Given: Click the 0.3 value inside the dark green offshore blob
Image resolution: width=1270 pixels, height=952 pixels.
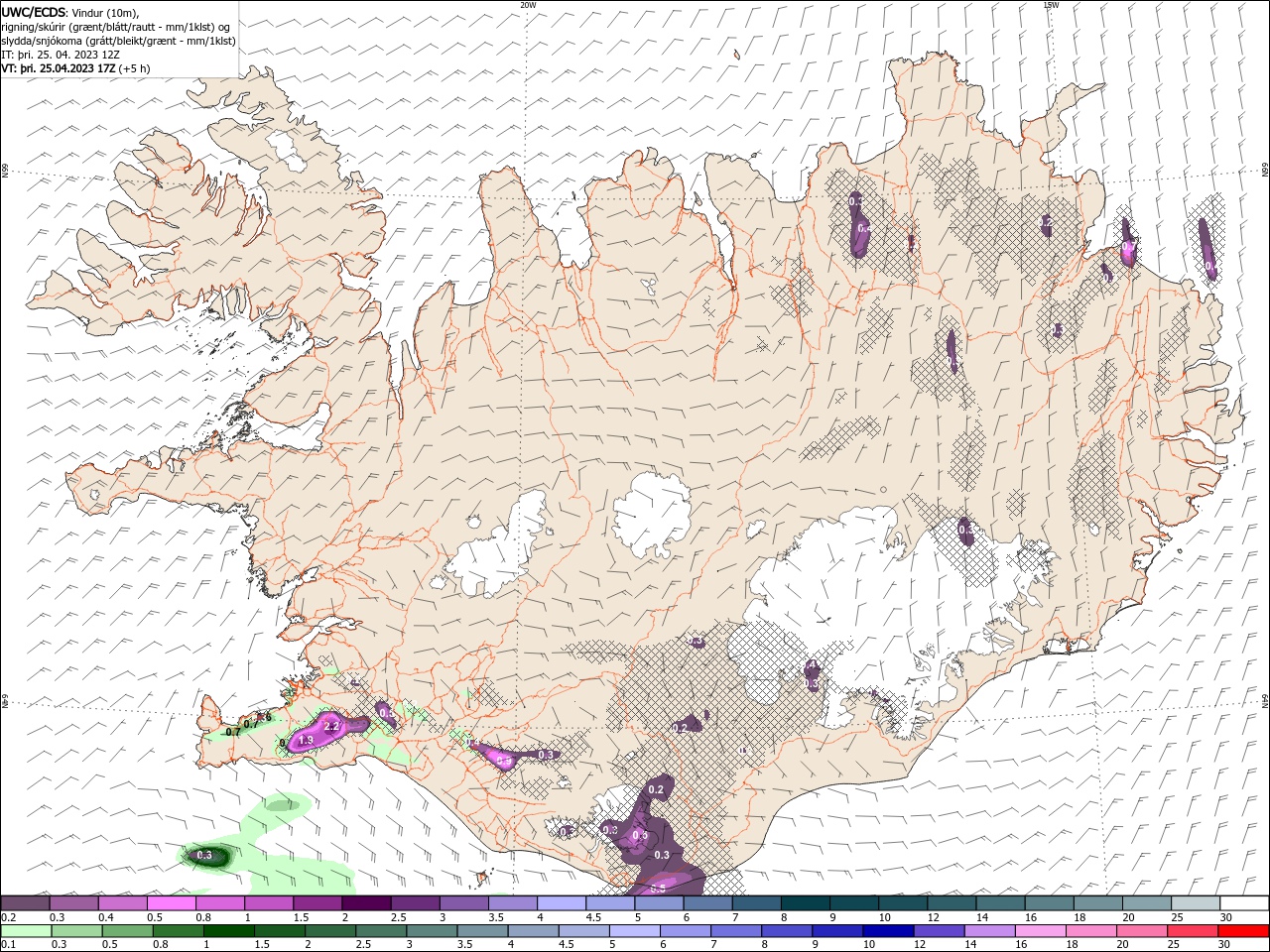Looking at the screenshot, I should click(x=204, y=855).
